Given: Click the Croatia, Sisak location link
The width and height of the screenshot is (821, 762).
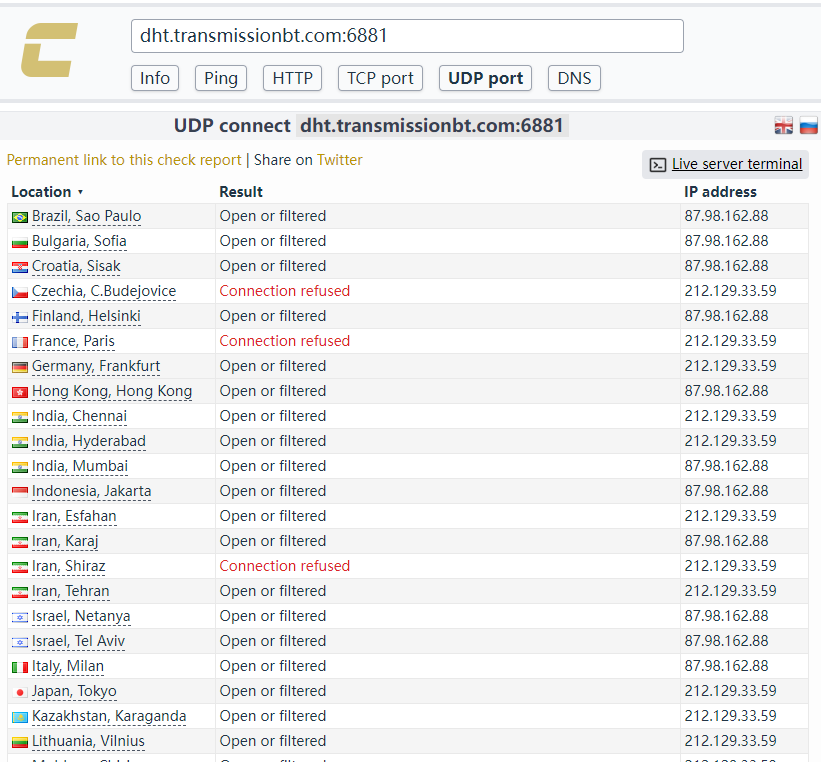Looking at the screenshot, I should (x=76, y=266).
